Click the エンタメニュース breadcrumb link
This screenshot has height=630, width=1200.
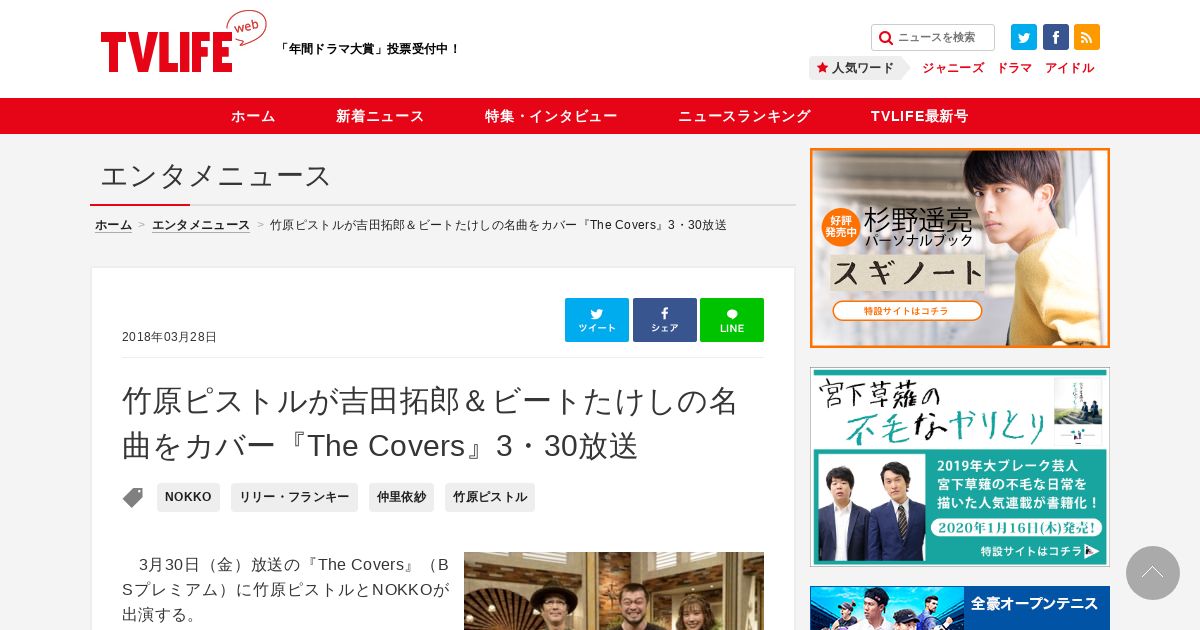point(201,225)
